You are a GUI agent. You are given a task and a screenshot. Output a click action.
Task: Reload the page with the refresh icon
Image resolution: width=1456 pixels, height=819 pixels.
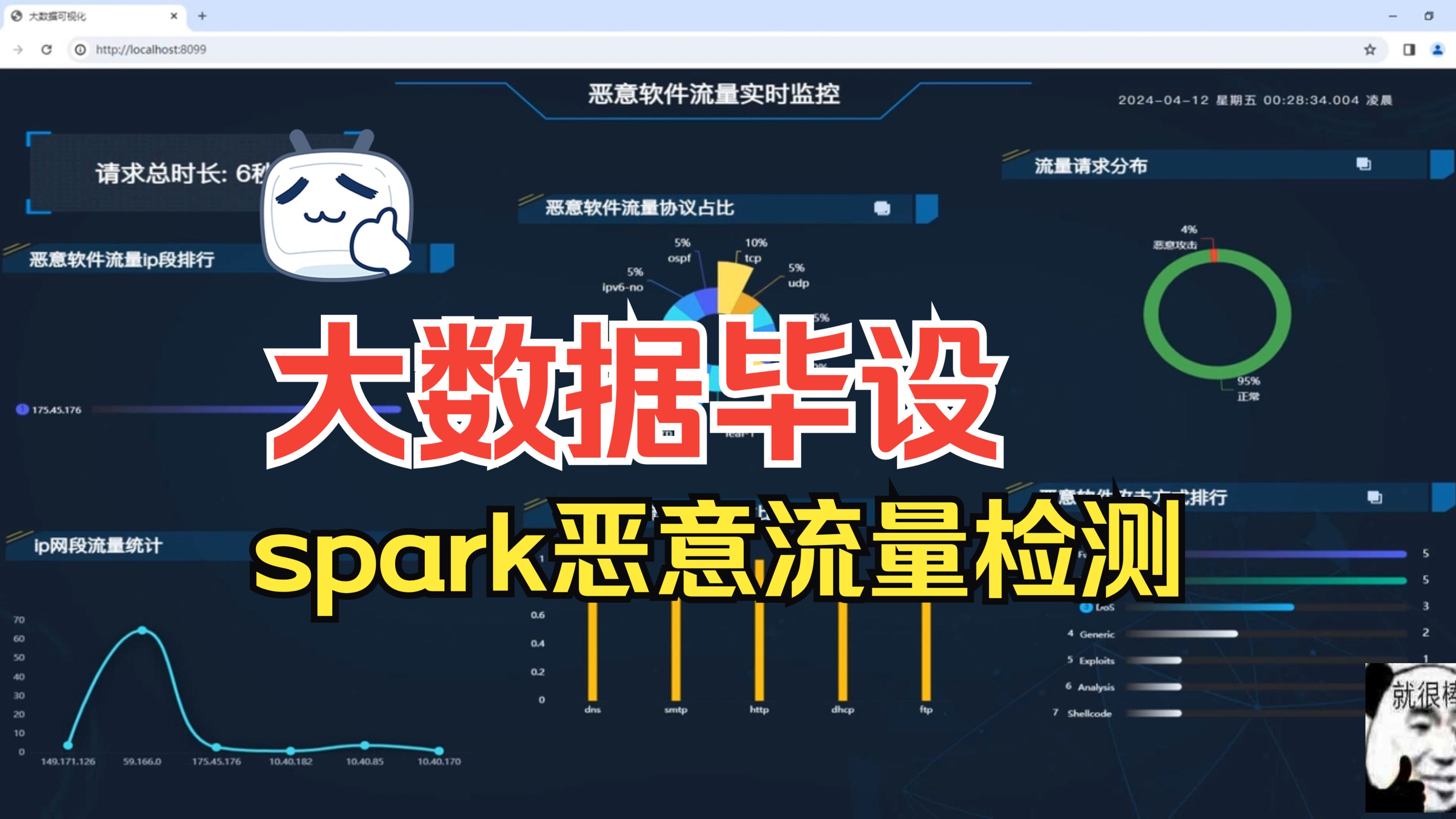[x=47, y=50]
